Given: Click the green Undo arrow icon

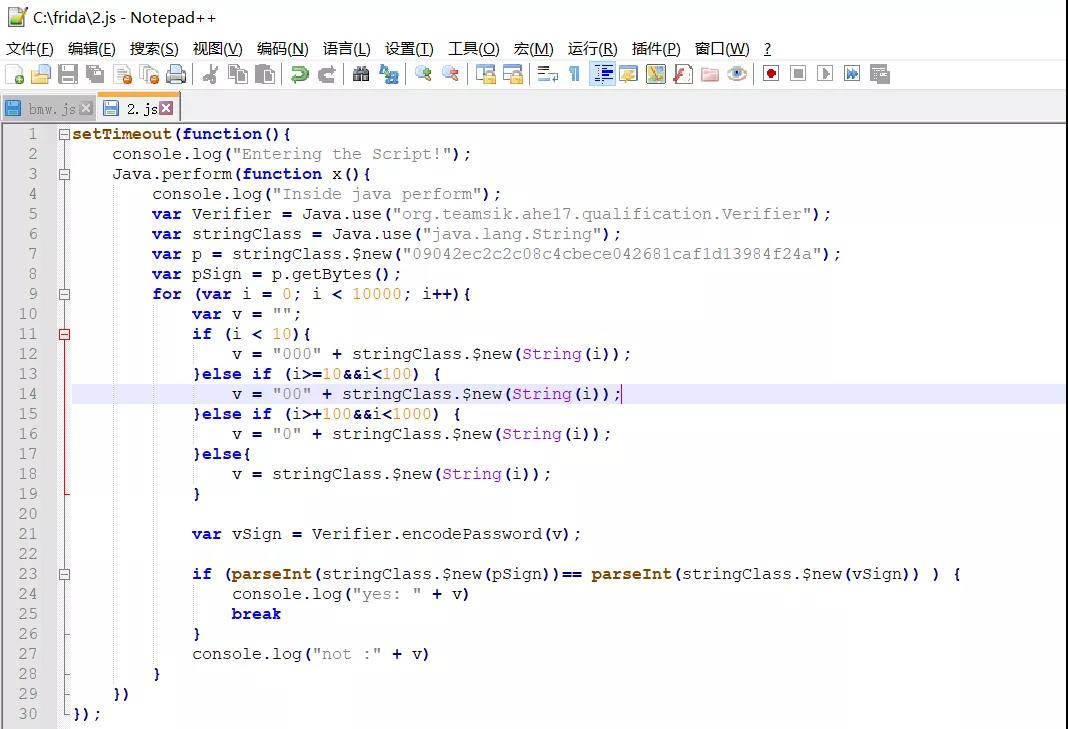Looking at the screenshot, I should pos(300,74).
